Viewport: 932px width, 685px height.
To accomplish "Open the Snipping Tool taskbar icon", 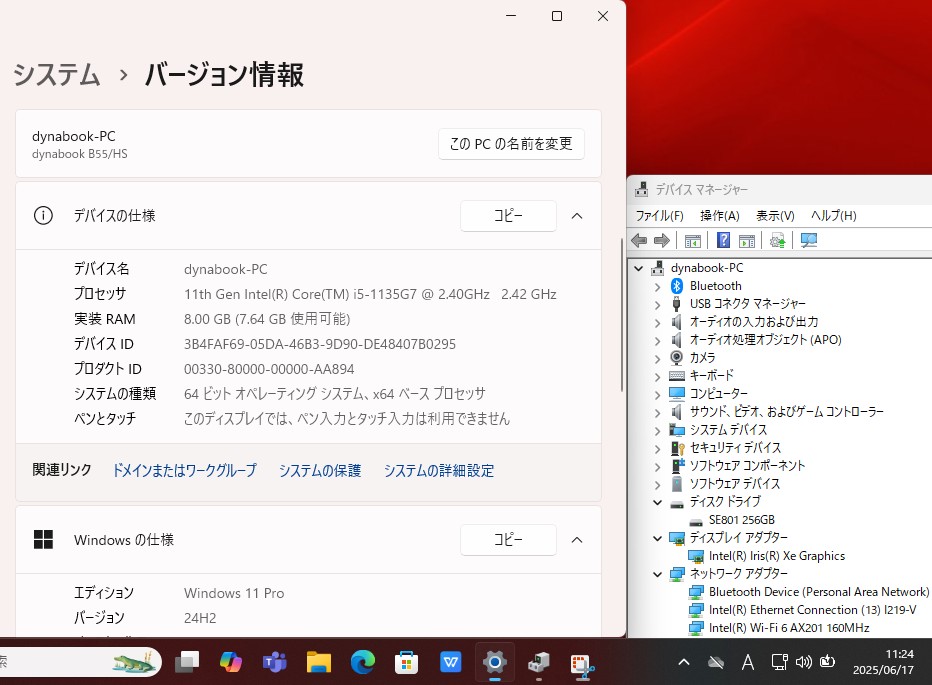I will [582, 664].
